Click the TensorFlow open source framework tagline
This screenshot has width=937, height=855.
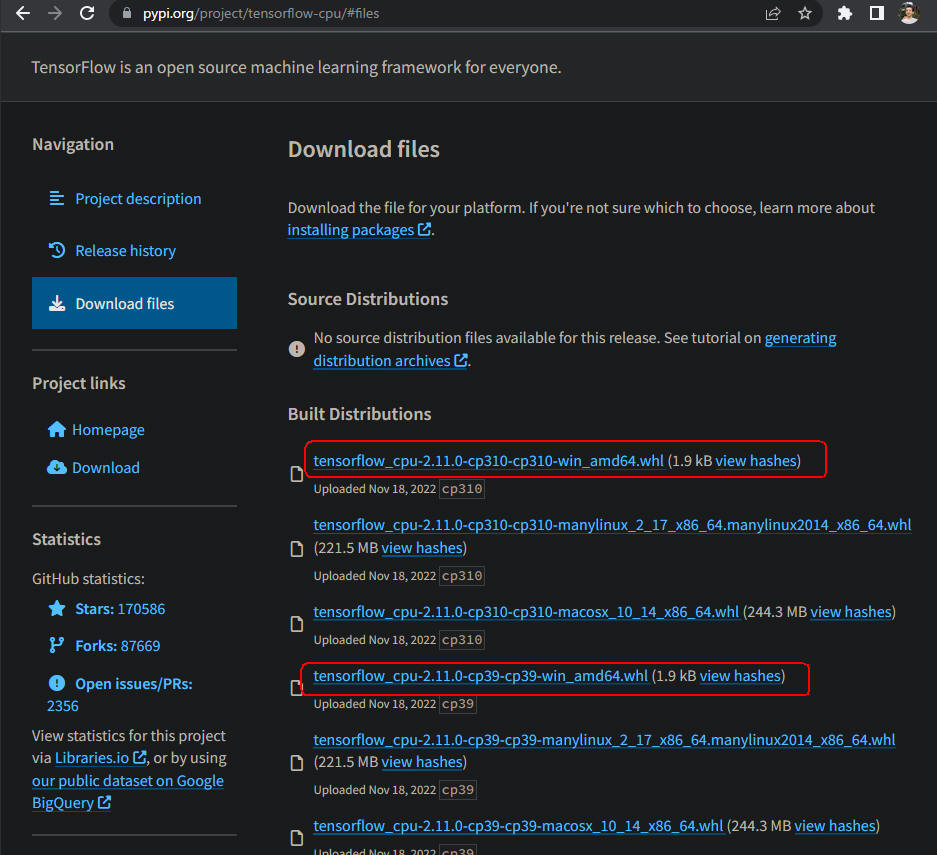[x=296, y=68]
